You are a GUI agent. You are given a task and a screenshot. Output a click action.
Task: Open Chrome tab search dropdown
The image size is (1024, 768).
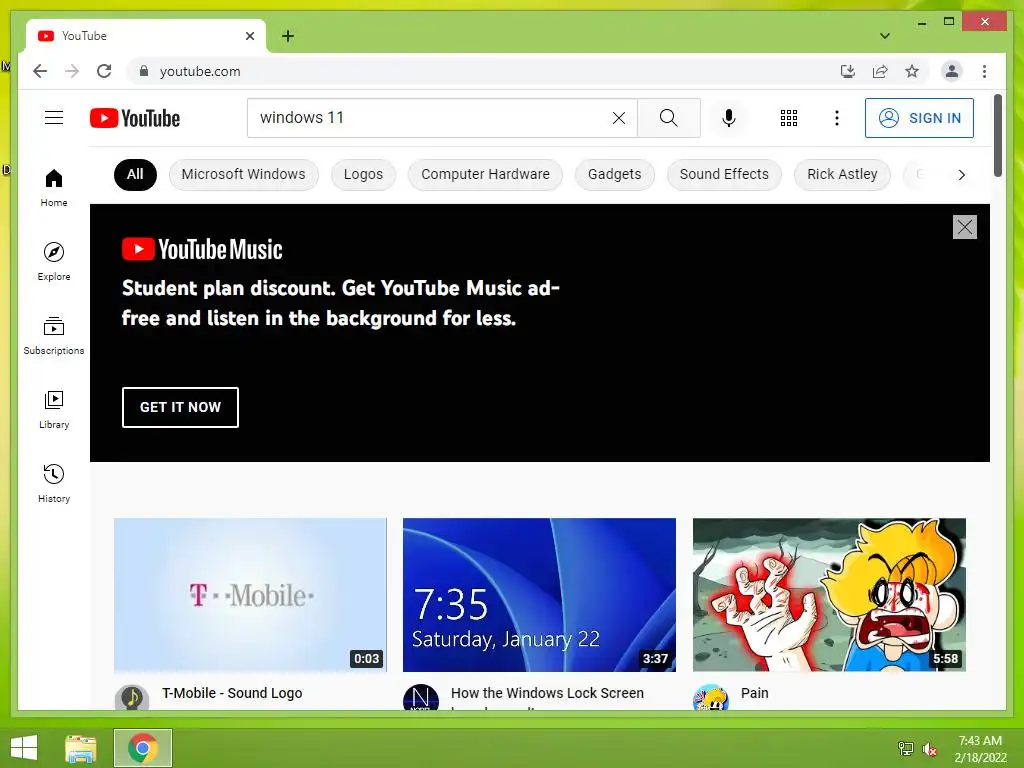pyautogui.click(x=884, y=36)
